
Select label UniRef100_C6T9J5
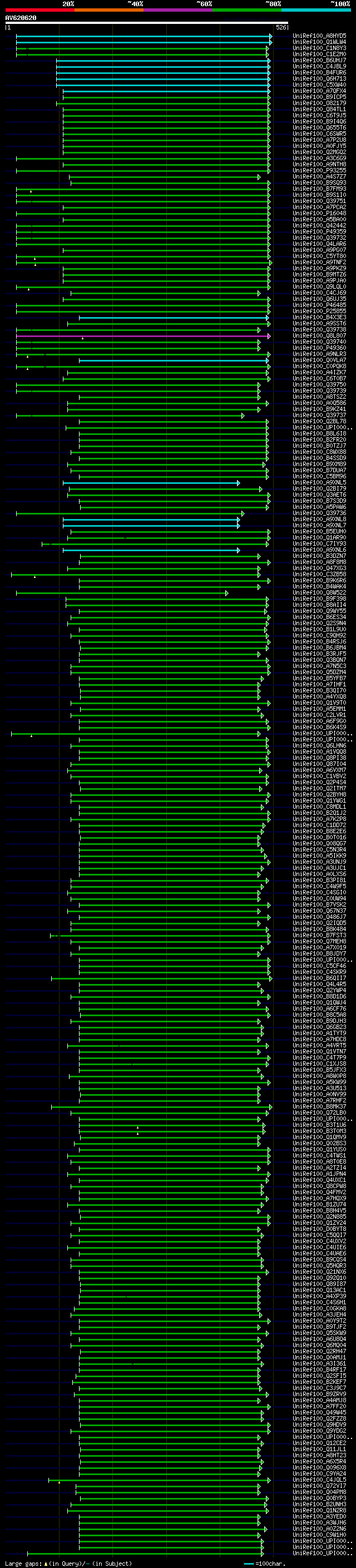click(x=319, y=116)
